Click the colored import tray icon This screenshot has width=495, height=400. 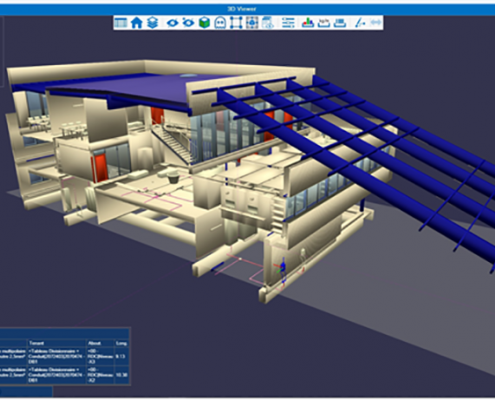pyautogui.click(x=308, y=23)
